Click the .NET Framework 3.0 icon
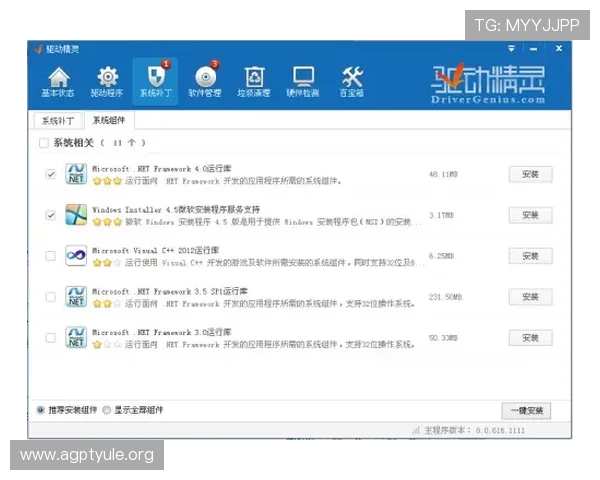600x480 pixels. [76, 338]
